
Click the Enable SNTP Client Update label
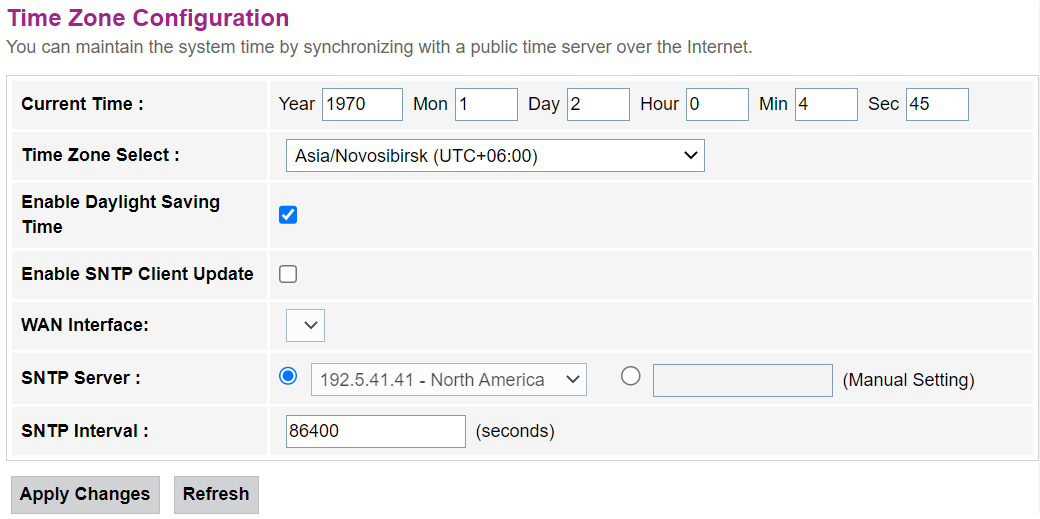click(137, 274)
